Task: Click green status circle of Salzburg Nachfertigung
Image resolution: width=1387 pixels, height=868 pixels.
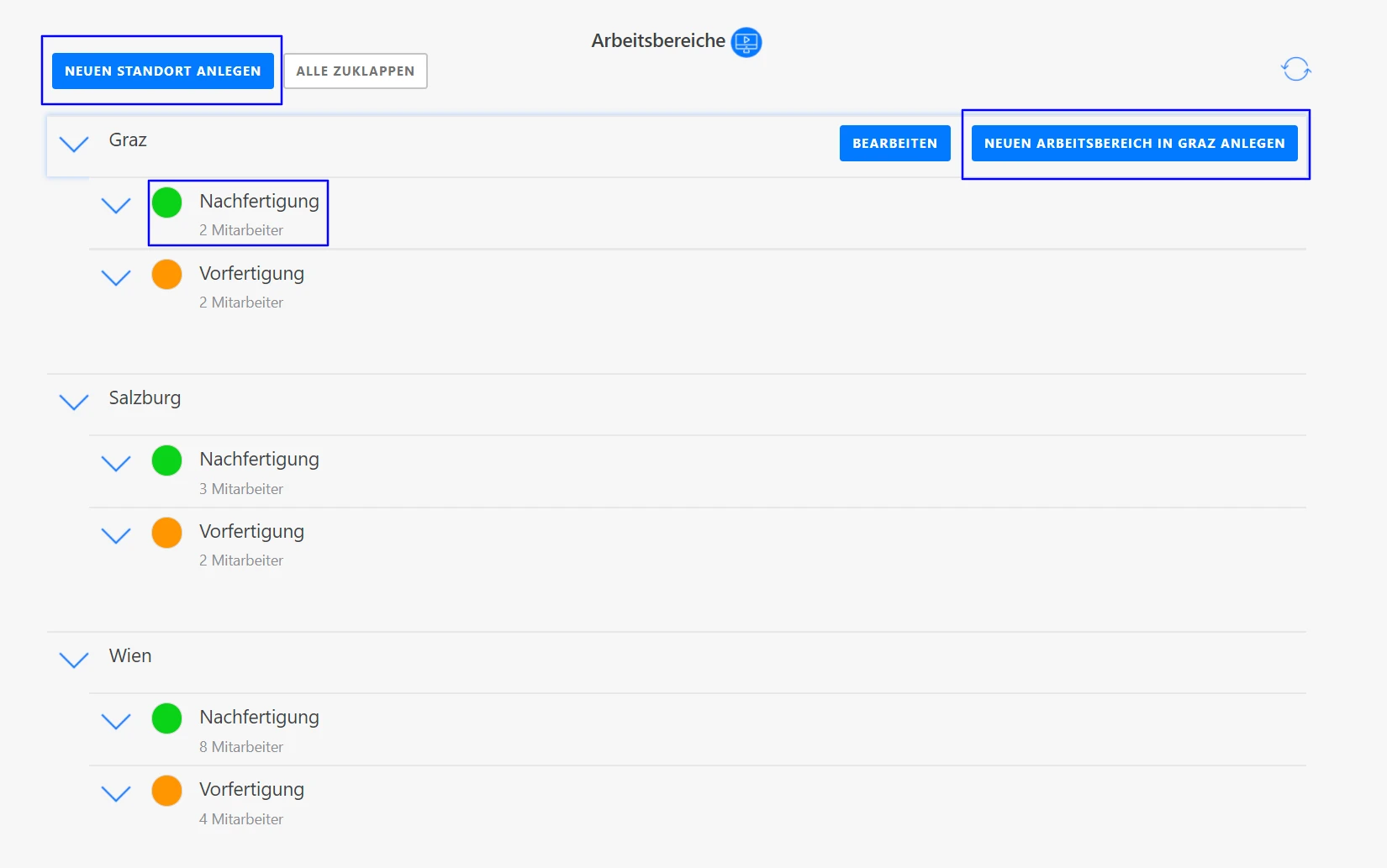Action: (166, 460)
